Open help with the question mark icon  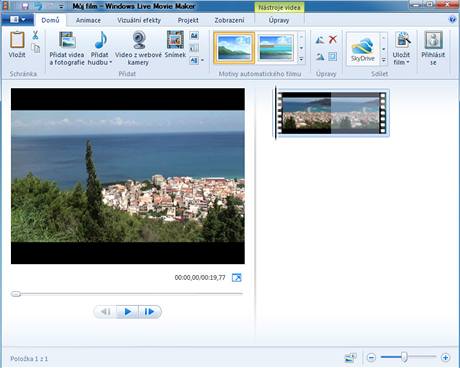point(452,19)
